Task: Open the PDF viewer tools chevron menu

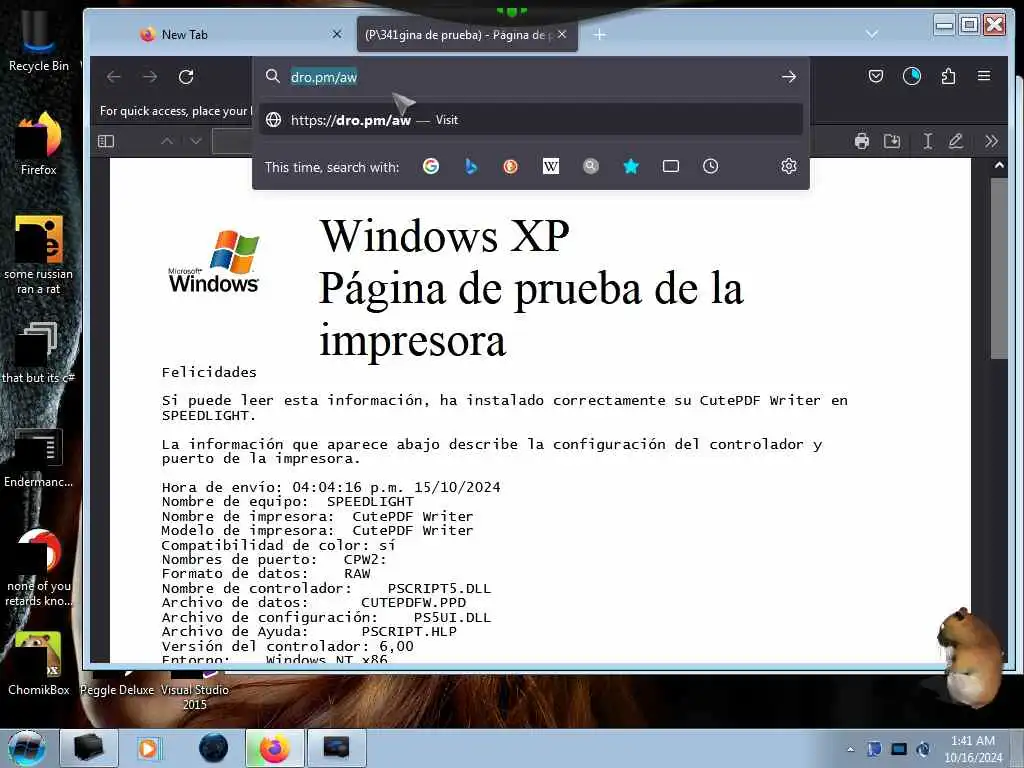Action: pyautogui.click(x=991, y=141)
